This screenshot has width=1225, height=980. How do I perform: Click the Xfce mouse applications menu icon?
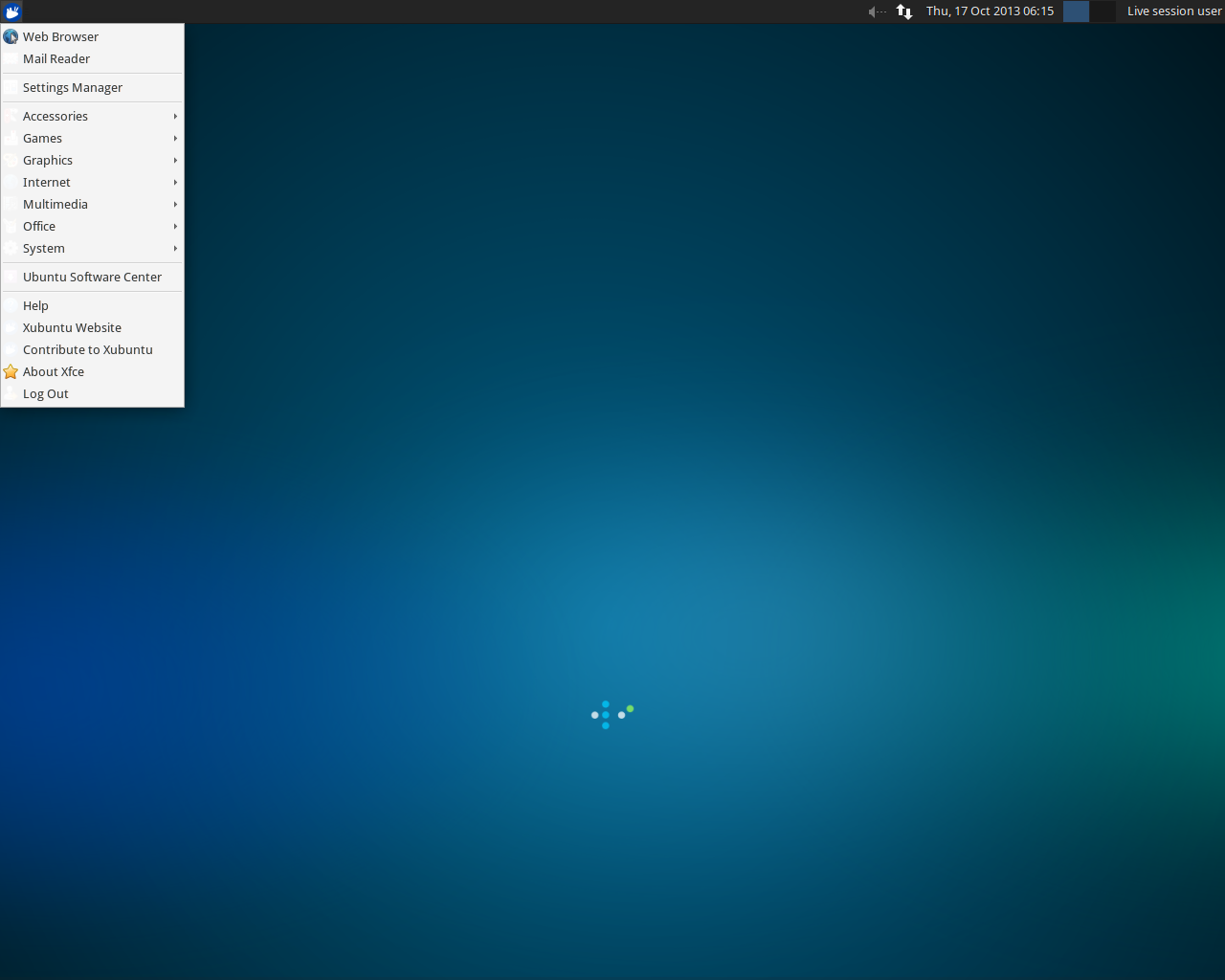point(11,11)
